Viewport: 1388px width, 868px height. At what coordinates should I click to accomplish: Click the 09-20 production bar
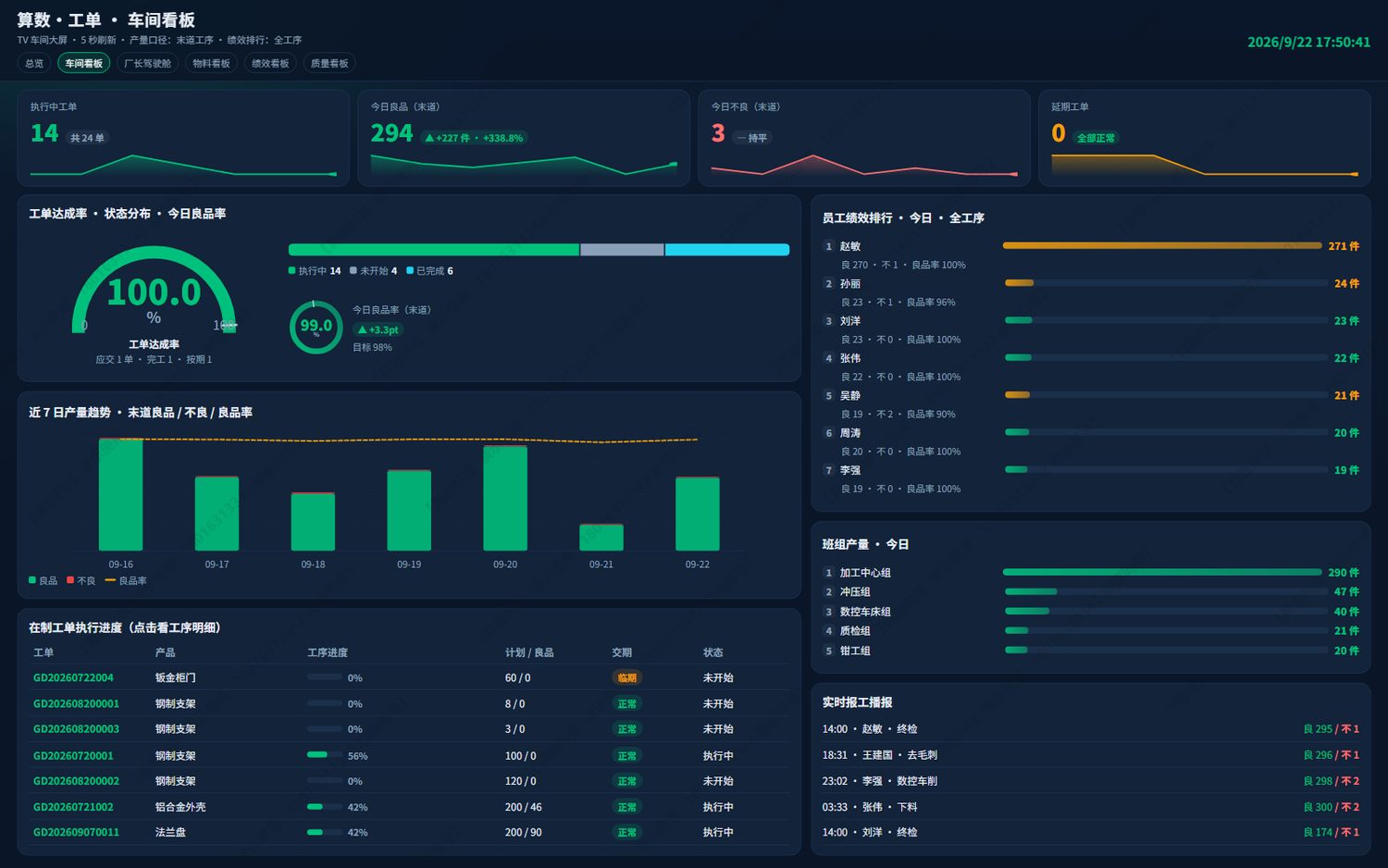tap(505, 498)
